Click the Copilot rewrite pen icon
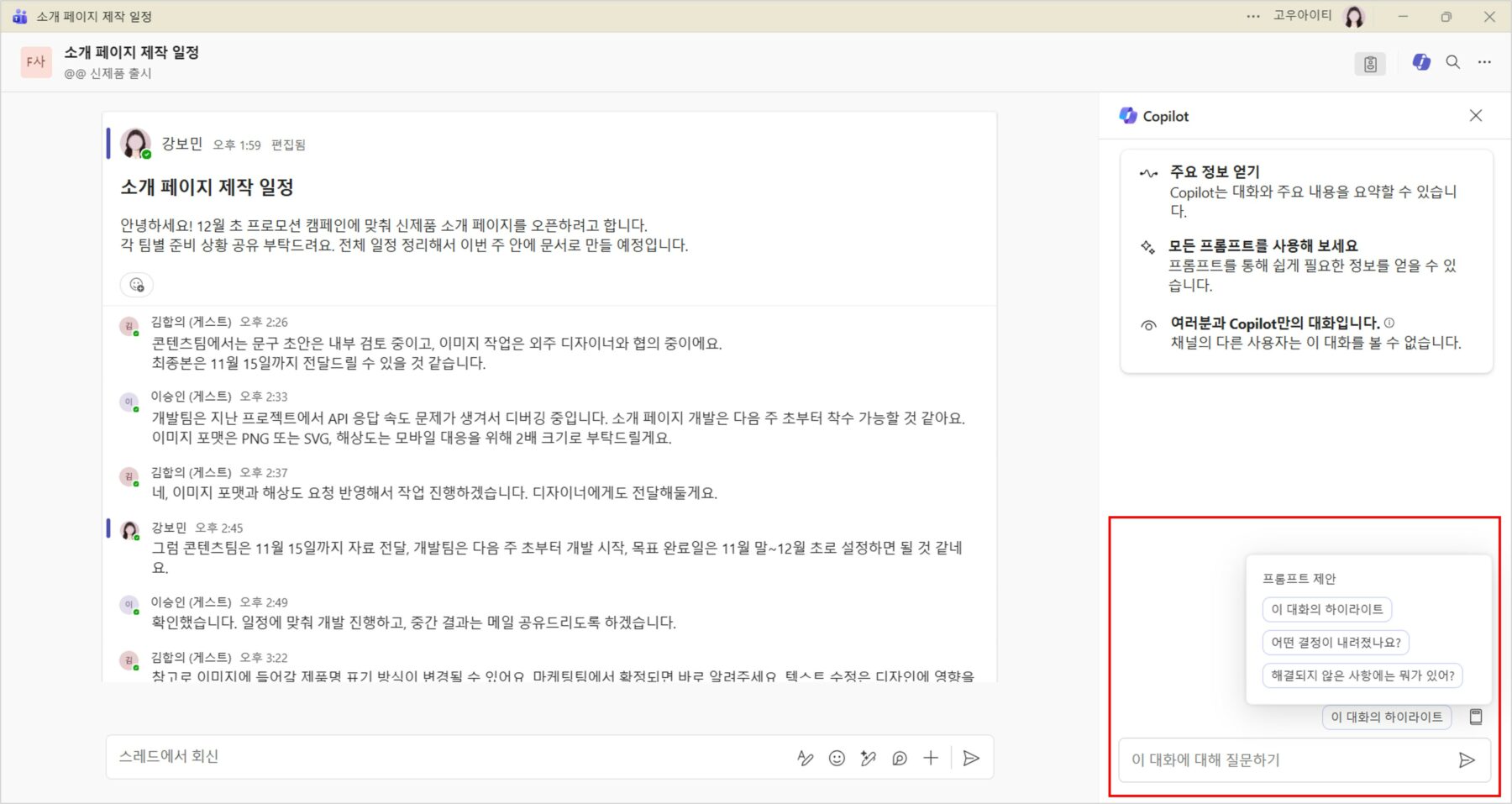This screenshot has width=1512, height=804. tap(868, 759)
